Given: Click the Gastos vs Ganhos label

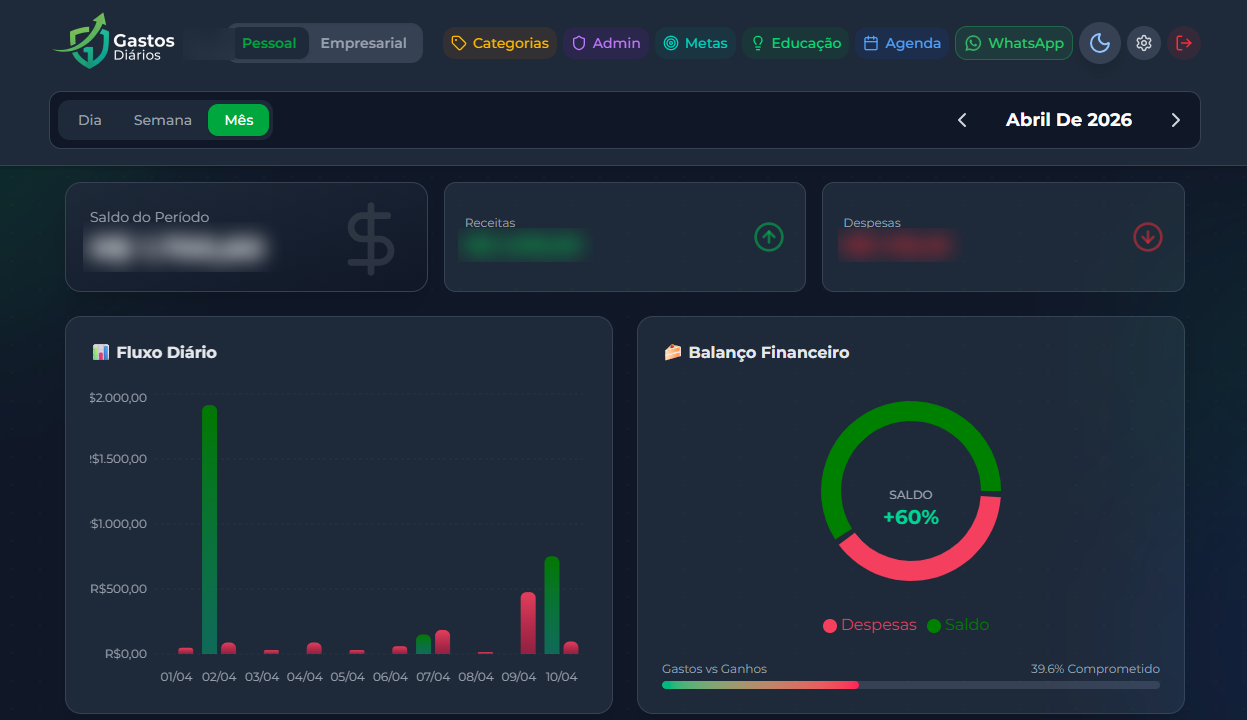Looking at the screenshot, I should tap(714, 669).
